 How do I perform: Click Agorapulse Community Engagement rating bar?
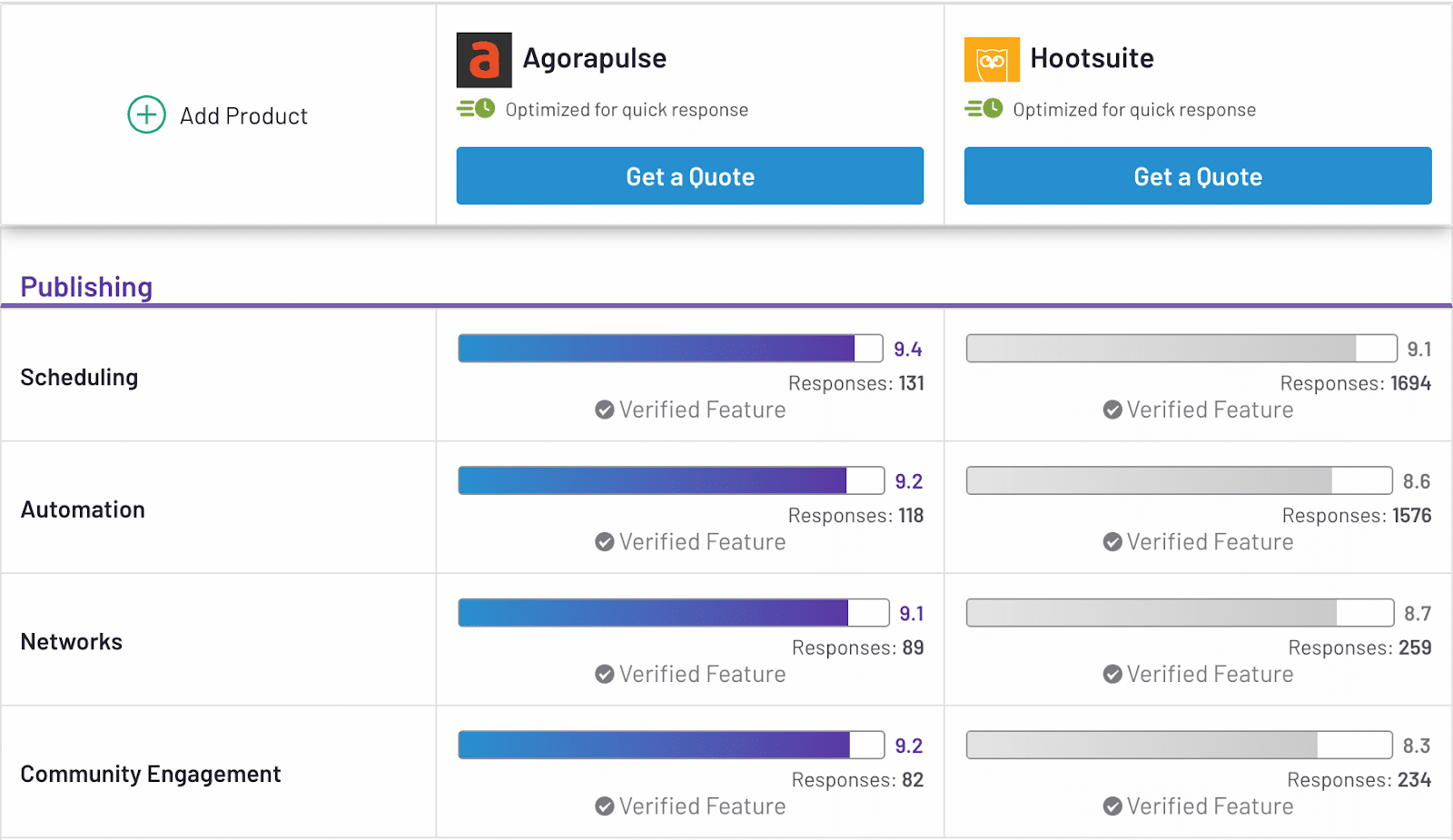(671, 745)
